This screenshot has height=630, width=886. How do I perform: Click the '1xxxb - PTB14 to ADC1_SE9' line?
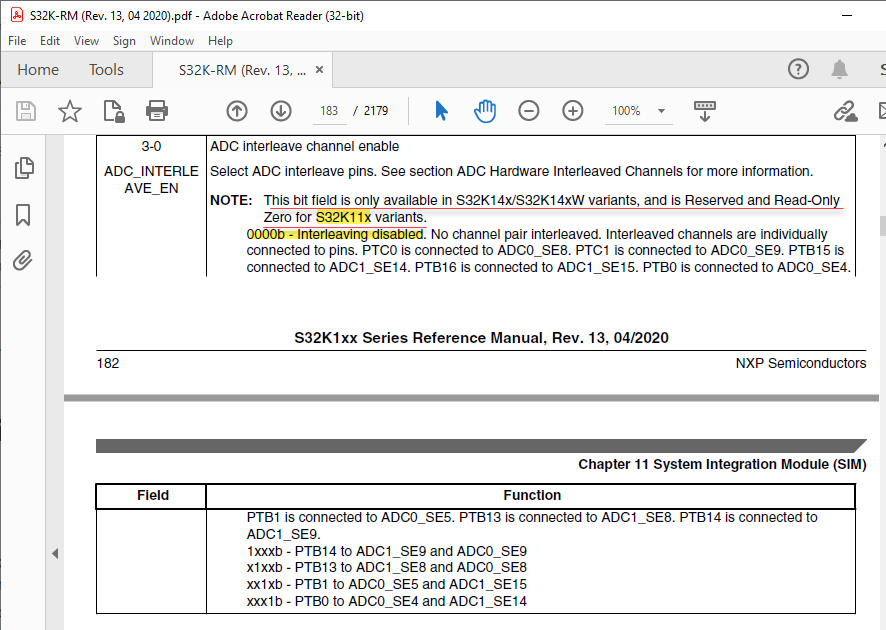pos(386,551)
